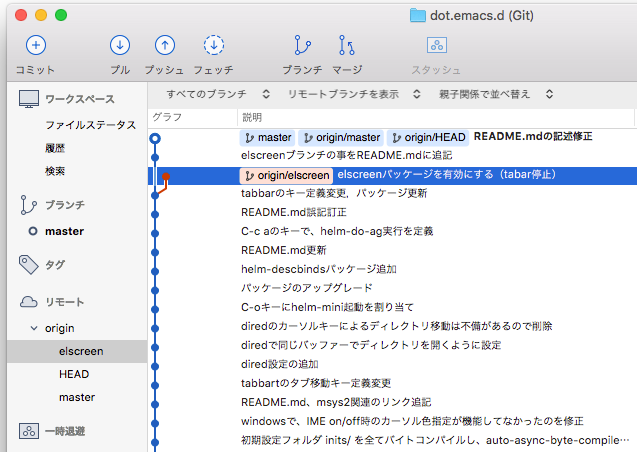
Task: Click the タグ section header text
Action: (55, 265)
